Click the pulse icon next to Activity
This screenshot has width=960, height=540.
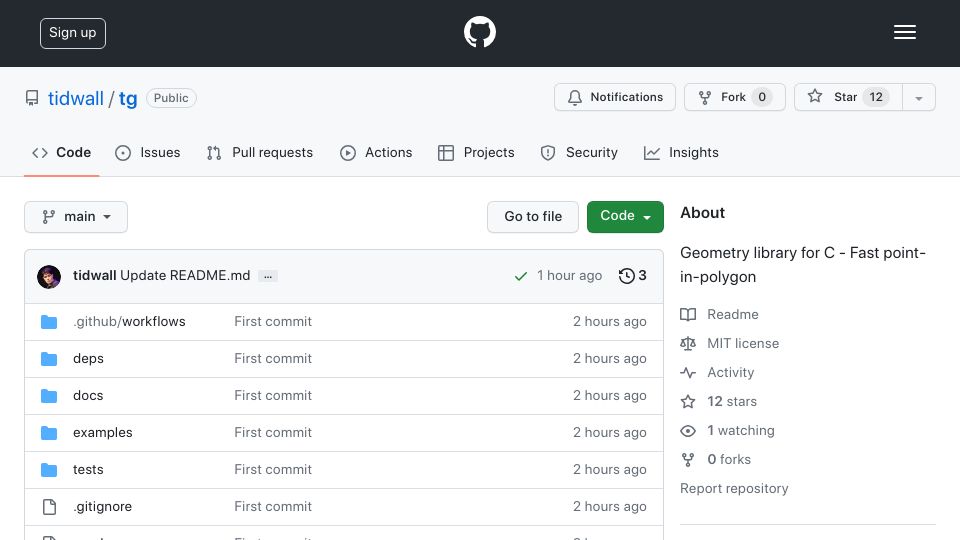688,372
